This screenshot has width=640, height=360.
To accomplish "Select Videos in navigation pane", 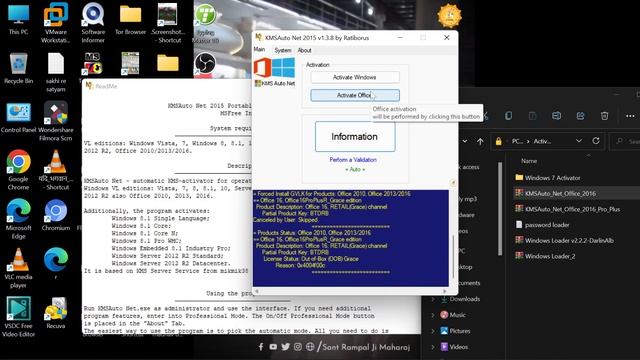I will (x=454, y=347).
